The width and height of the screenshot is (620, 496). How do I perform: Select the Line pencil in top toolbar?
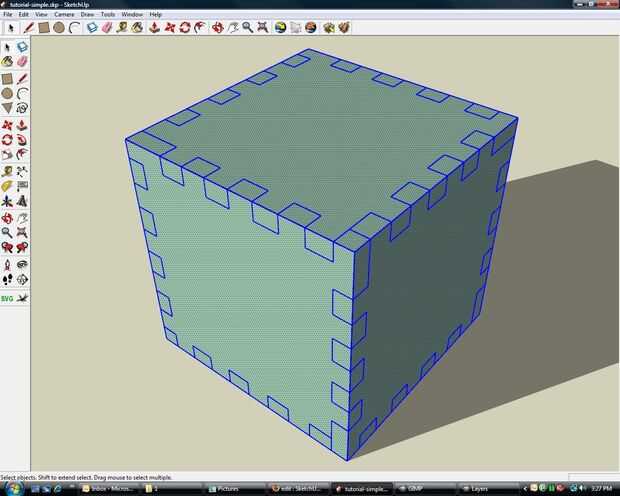point(28,28)
